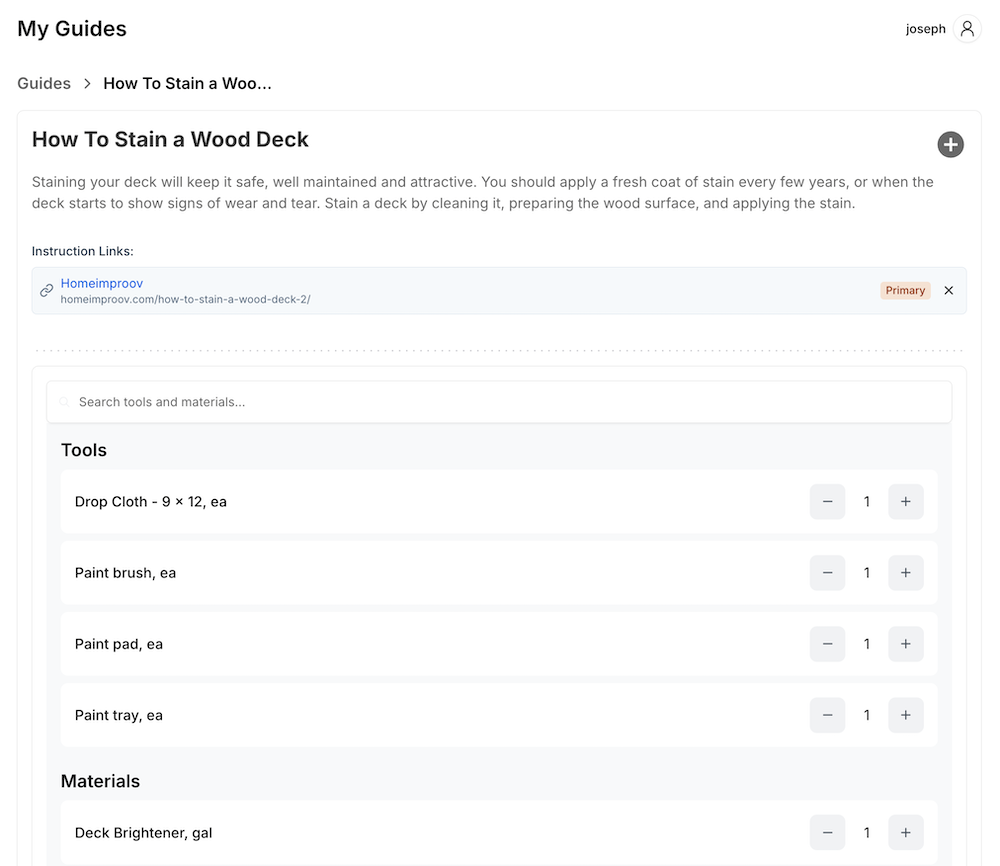The height and width of the screenshot is (866, 1000).
Task: Increase Paint pad quantity
Action: [906, 644]
